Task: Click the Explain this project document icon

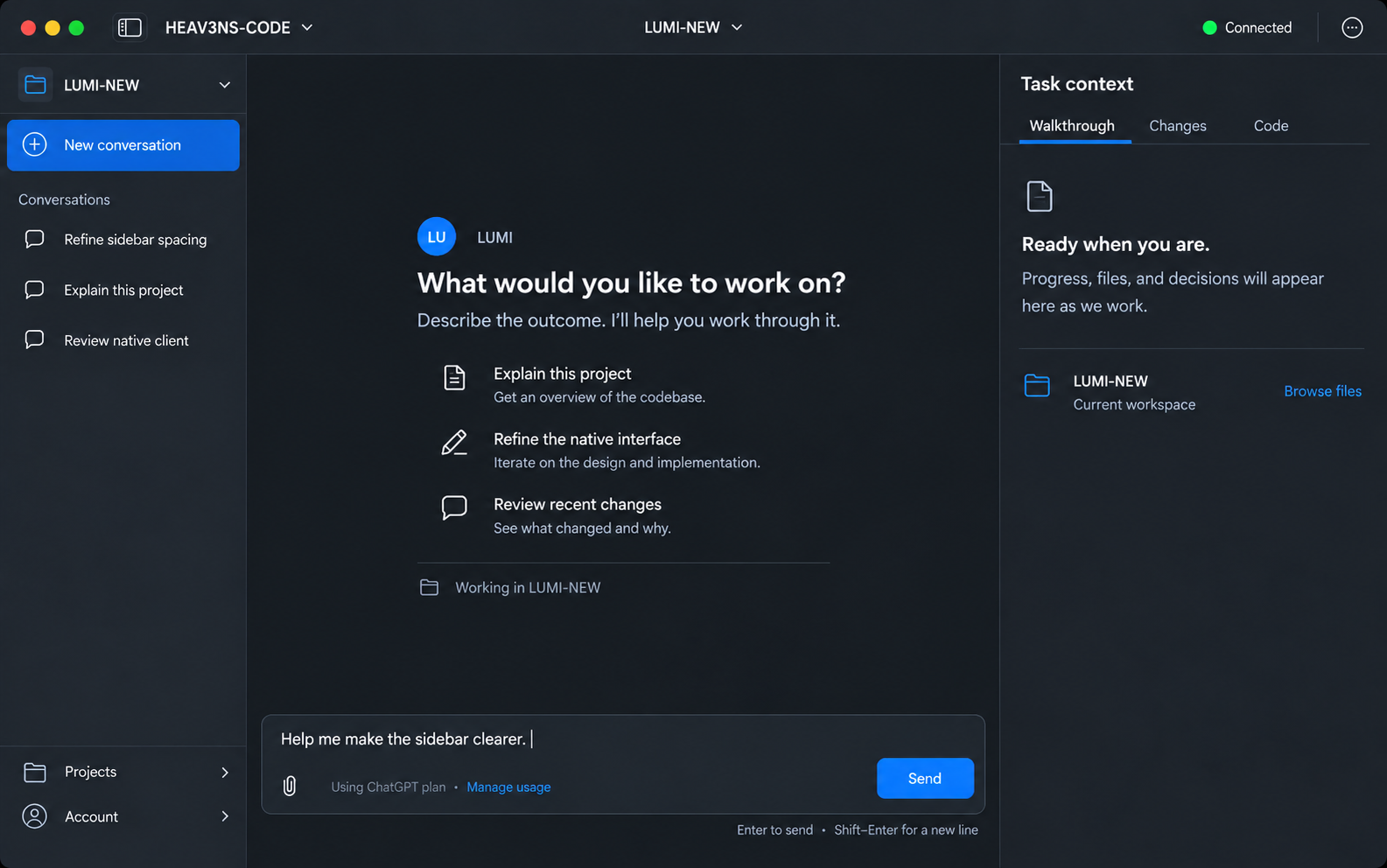Action: click(454, 378)
